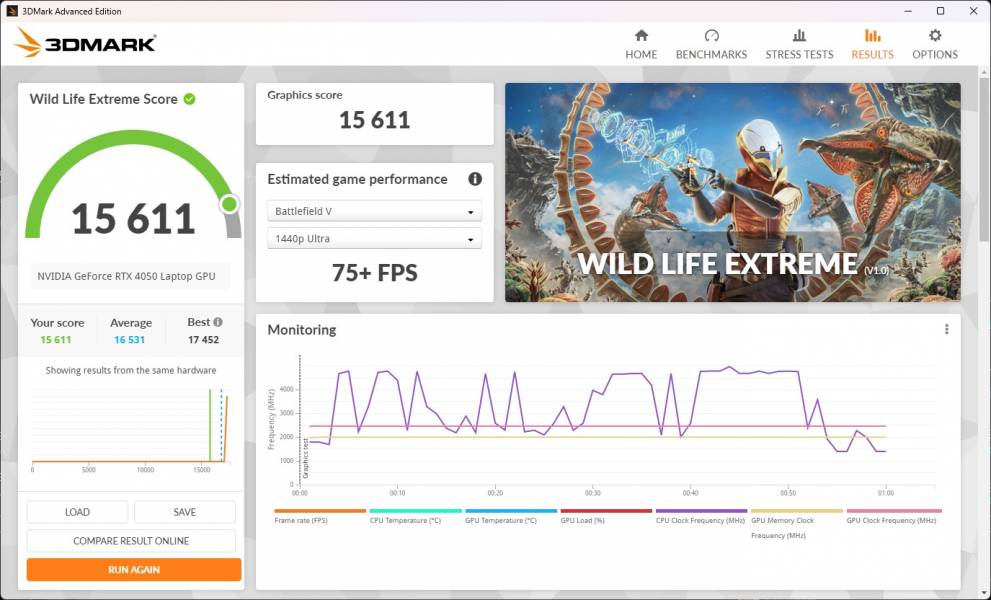Click the Wild Life Extreme banner image

pos(732,192)
